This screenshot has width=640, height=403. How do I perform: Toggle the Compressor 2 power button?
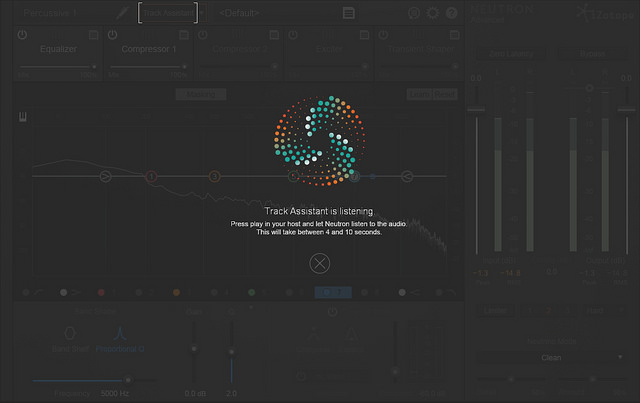[203, 35]
